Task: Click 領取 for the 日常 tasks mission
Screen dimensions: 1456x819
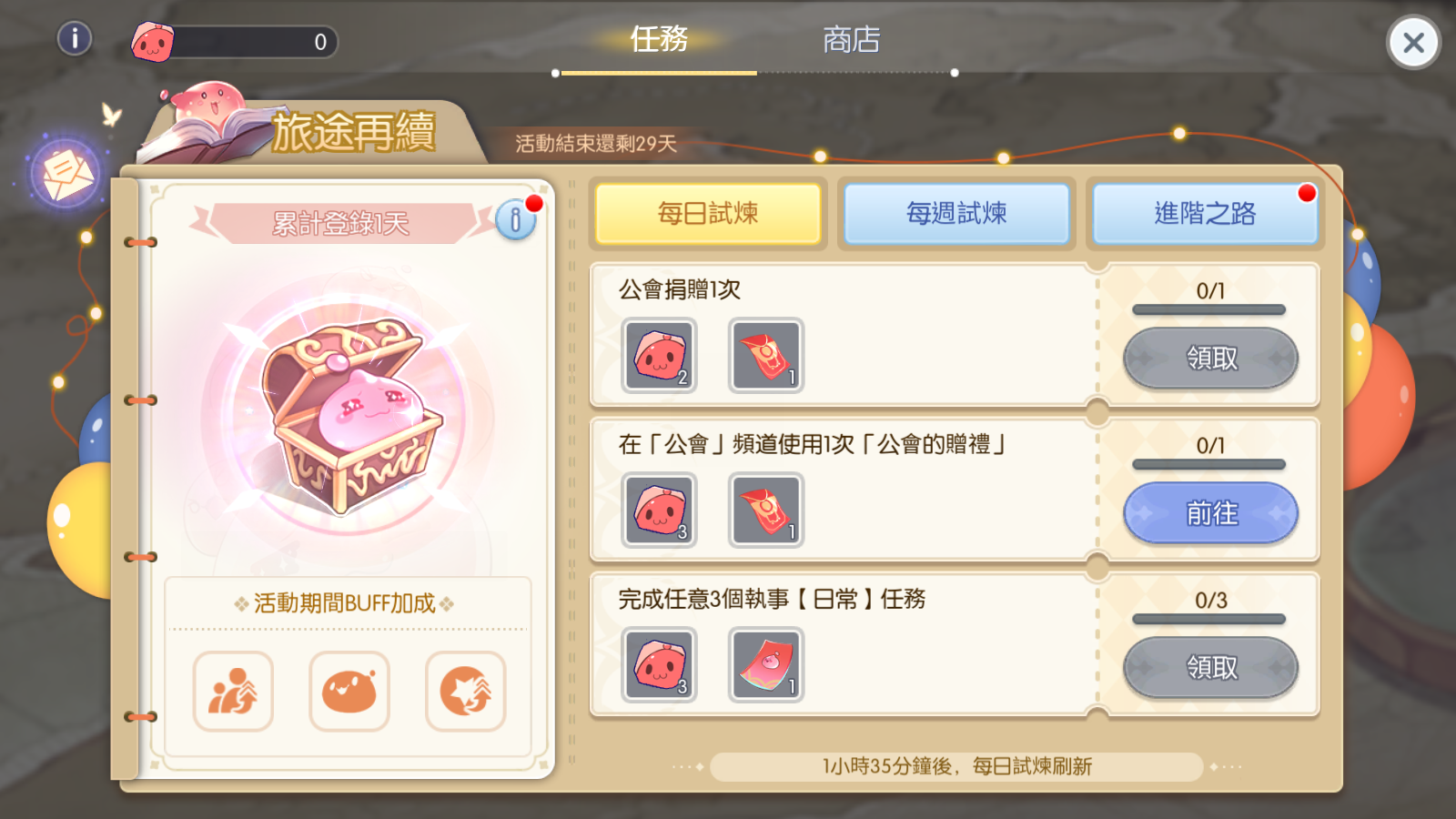Action: pos(1211,668)
